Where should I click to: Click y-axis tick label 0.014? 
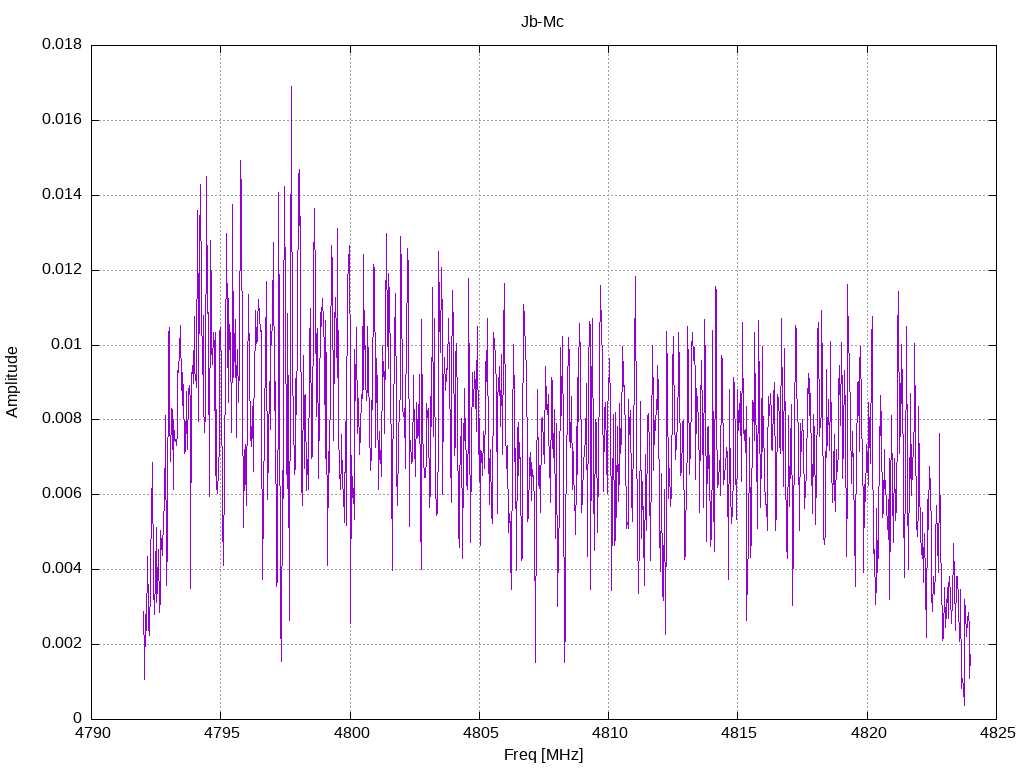coord(62,194)
